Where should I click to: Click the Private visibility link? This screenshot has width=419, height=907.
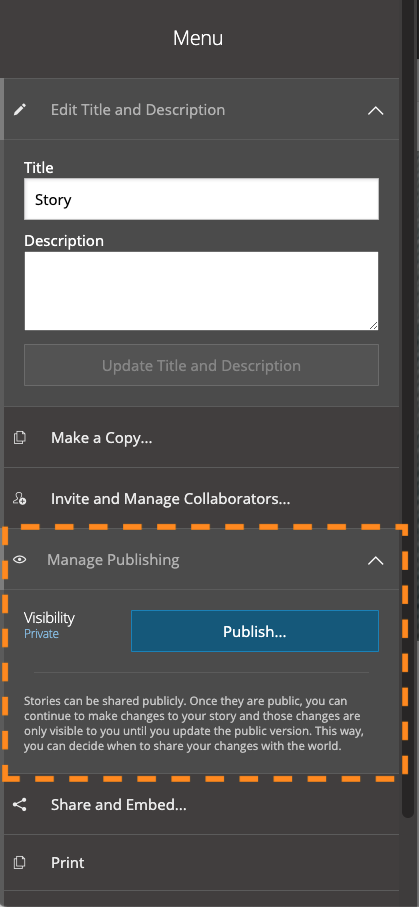pos(41,634)
